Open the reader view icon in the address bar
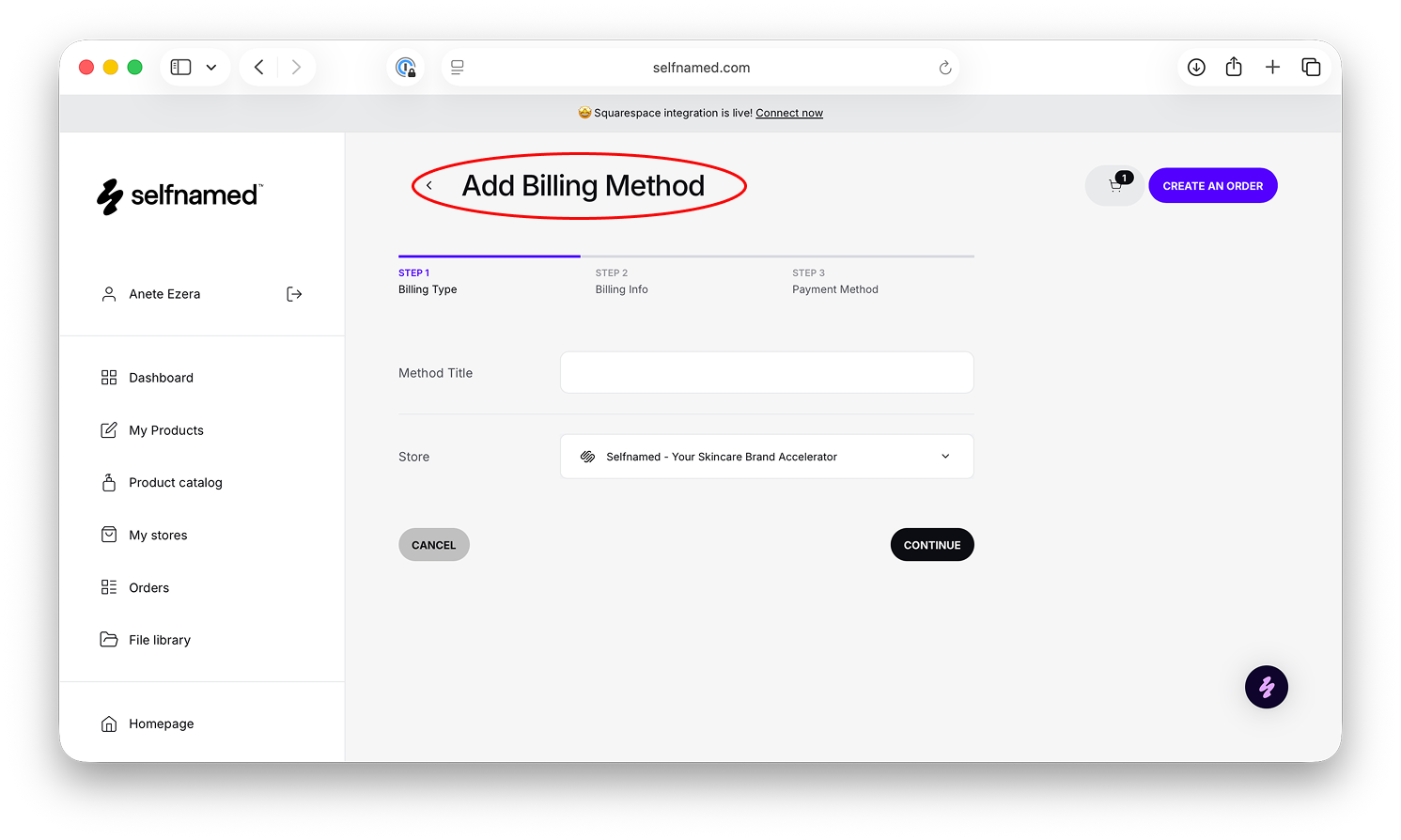The image size is (1401, 840). (458, 68)
